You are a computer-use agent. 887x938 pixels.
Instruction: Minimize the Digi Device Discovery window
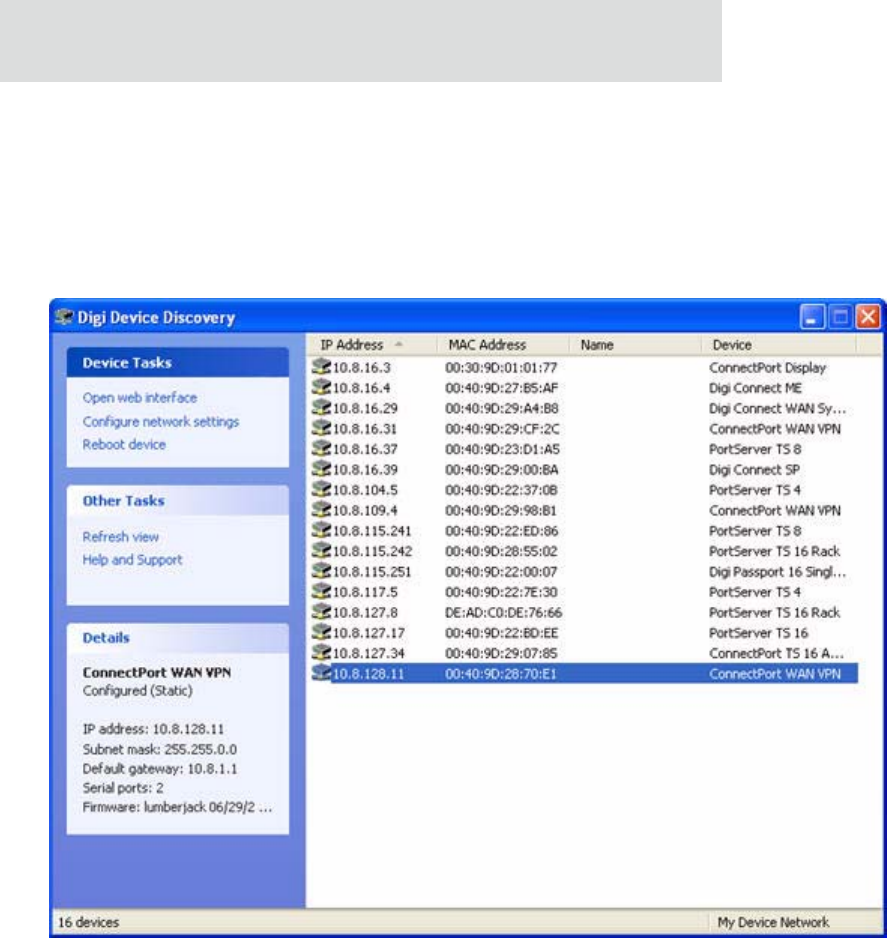(812, 316)
